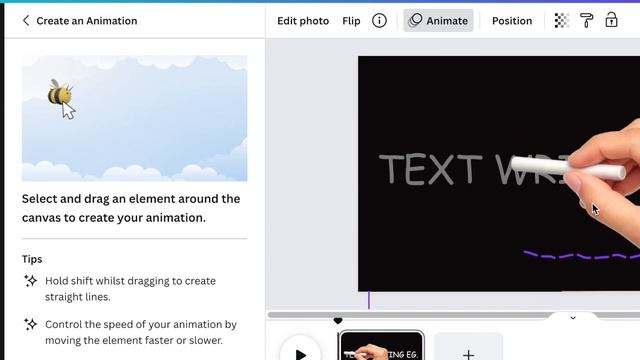This screenshot has height=360, width=640.
Task: Go back from Create an Animation panel
Action: 26,20
